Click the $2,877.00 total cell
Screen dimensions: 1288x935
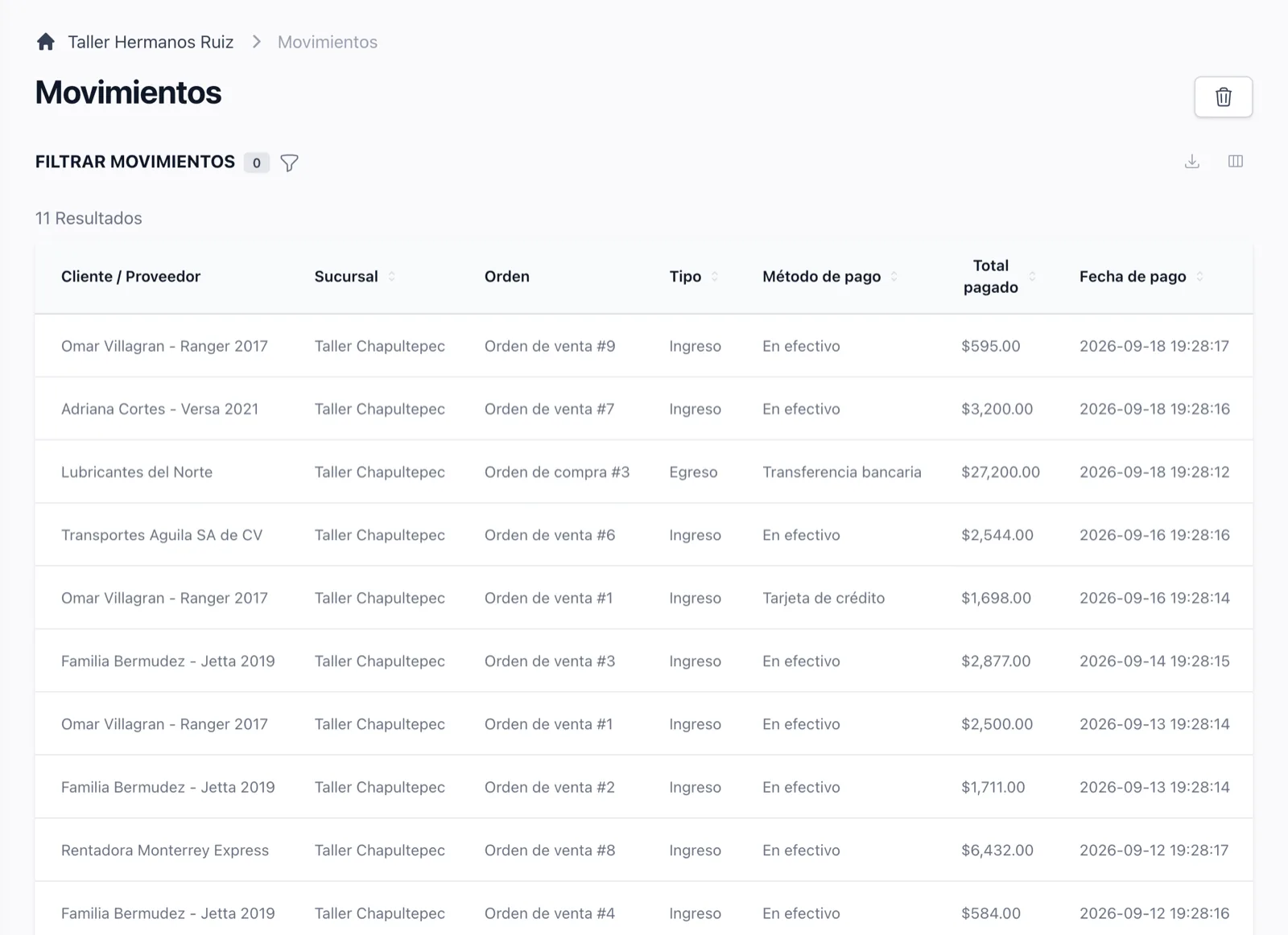[x=996, y=661]
